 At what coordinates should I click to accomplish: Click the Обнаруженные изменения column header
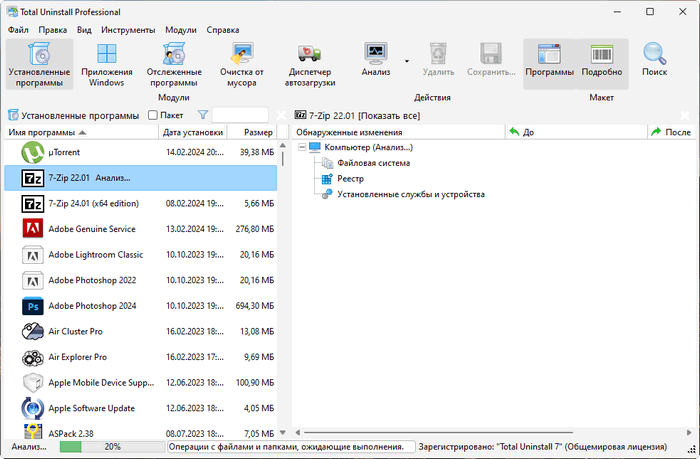tap(398, 132)
